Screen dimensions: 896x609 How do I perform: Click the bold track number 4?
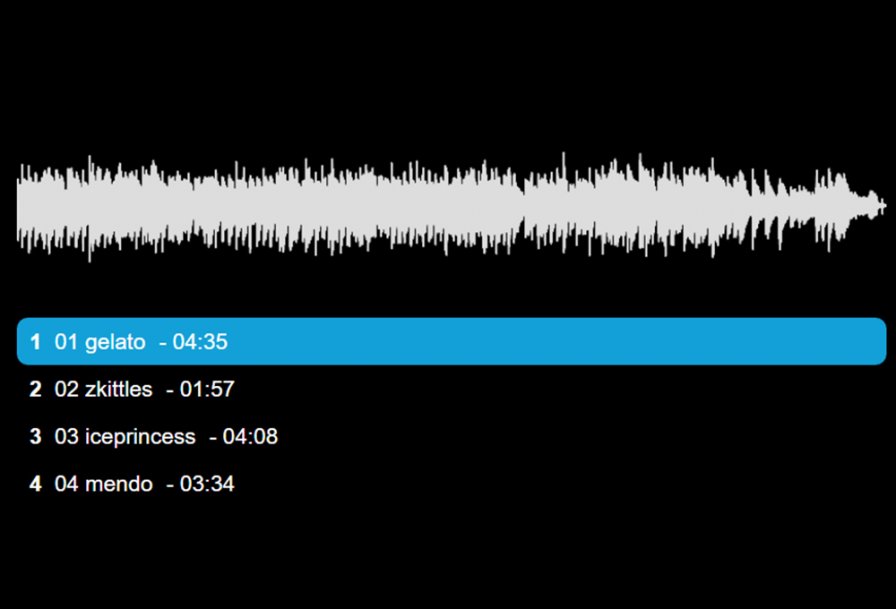tap(35, 484)
